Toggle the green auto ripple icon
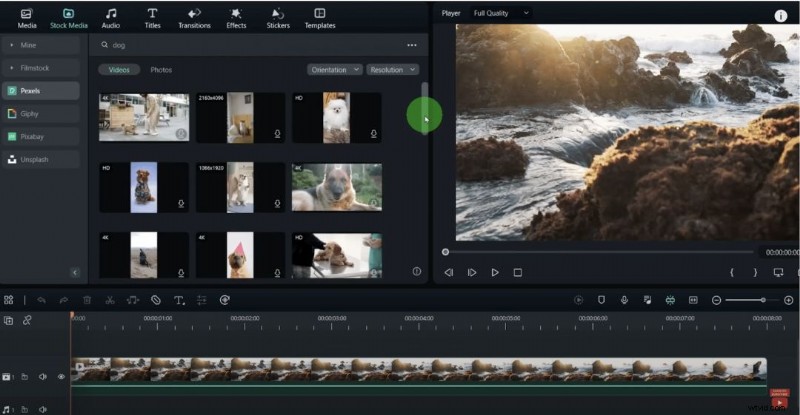Viewport: 800px width, 415px height. click(x=670, y=300)
